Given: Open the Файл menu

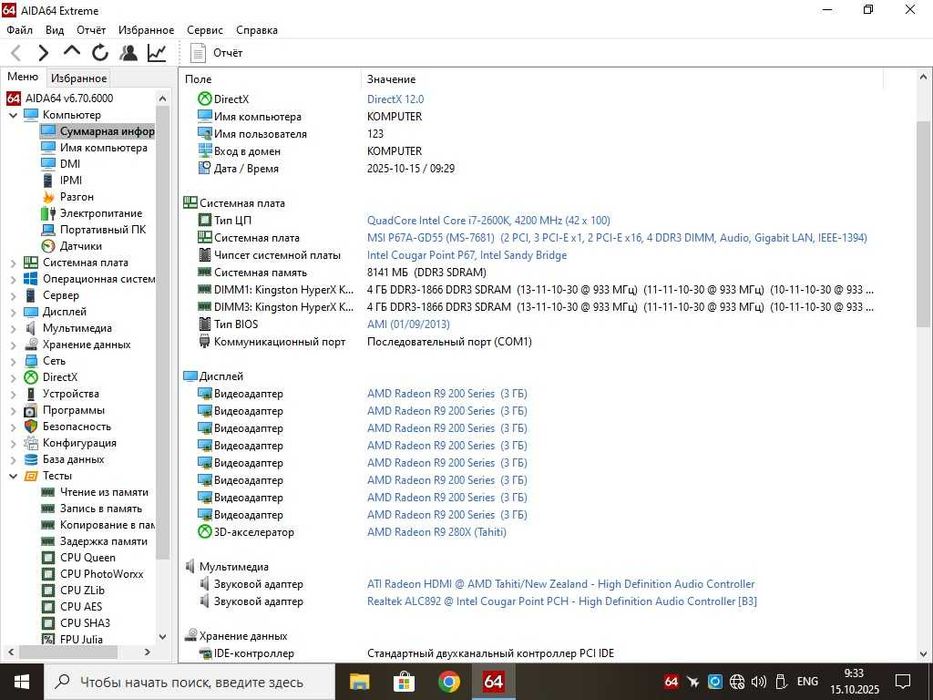Looking at the screenshot, I should tap(20, 30).
